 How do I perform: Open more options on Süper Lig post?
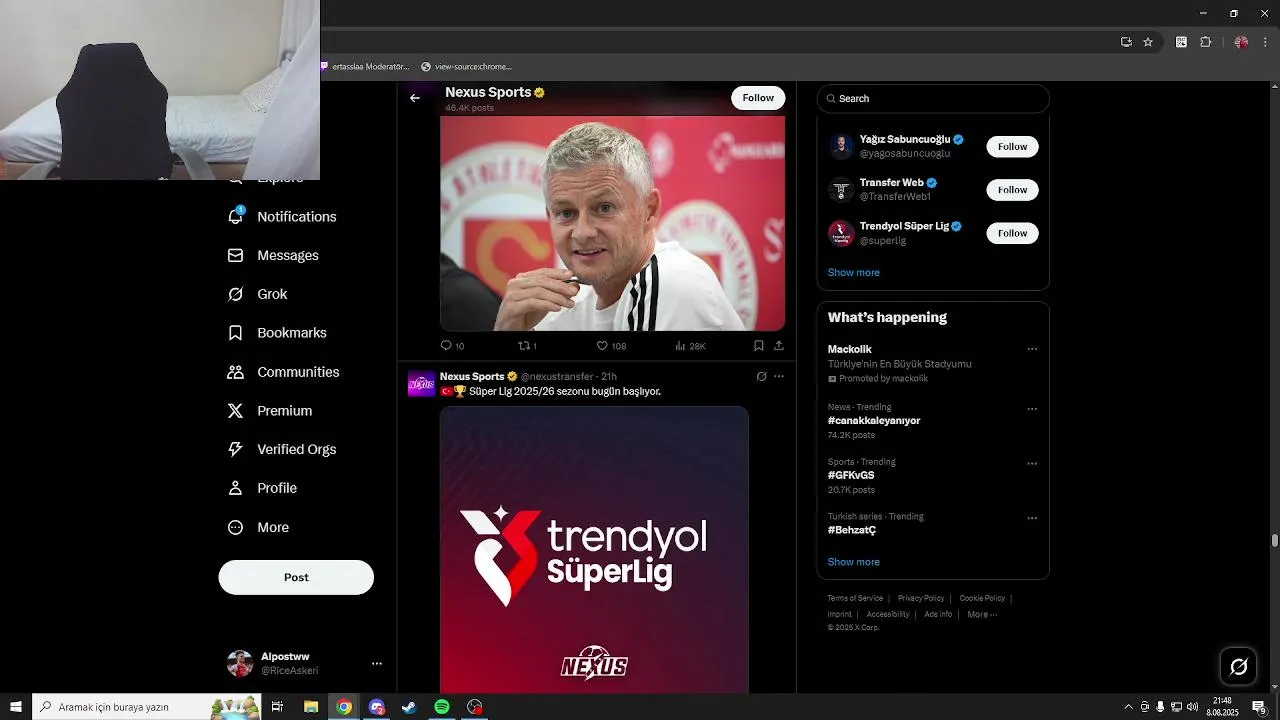[x=779, y=376]
